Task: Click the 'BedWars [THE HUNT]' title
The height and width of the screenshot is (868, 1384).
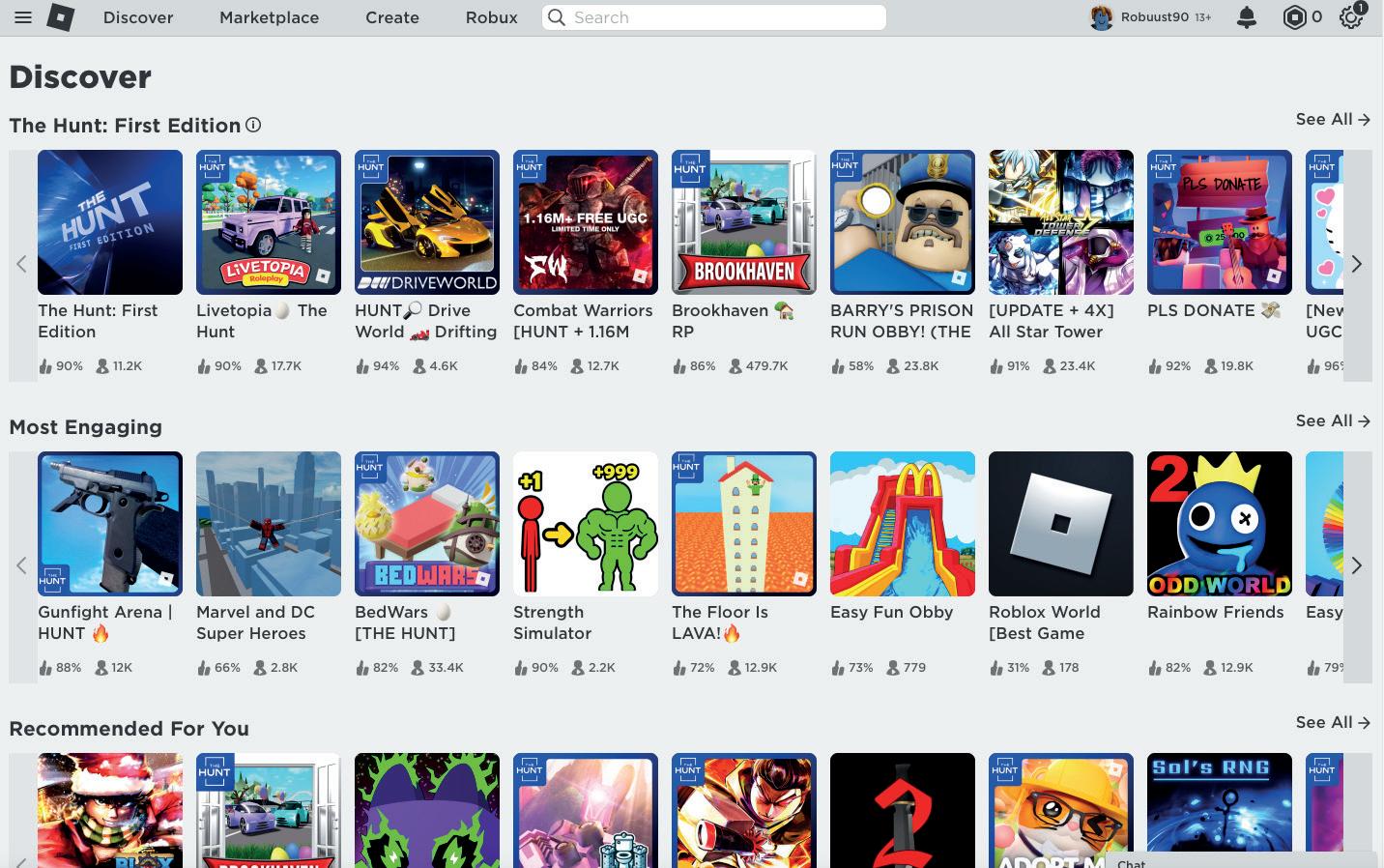Action: pos(405,622)
